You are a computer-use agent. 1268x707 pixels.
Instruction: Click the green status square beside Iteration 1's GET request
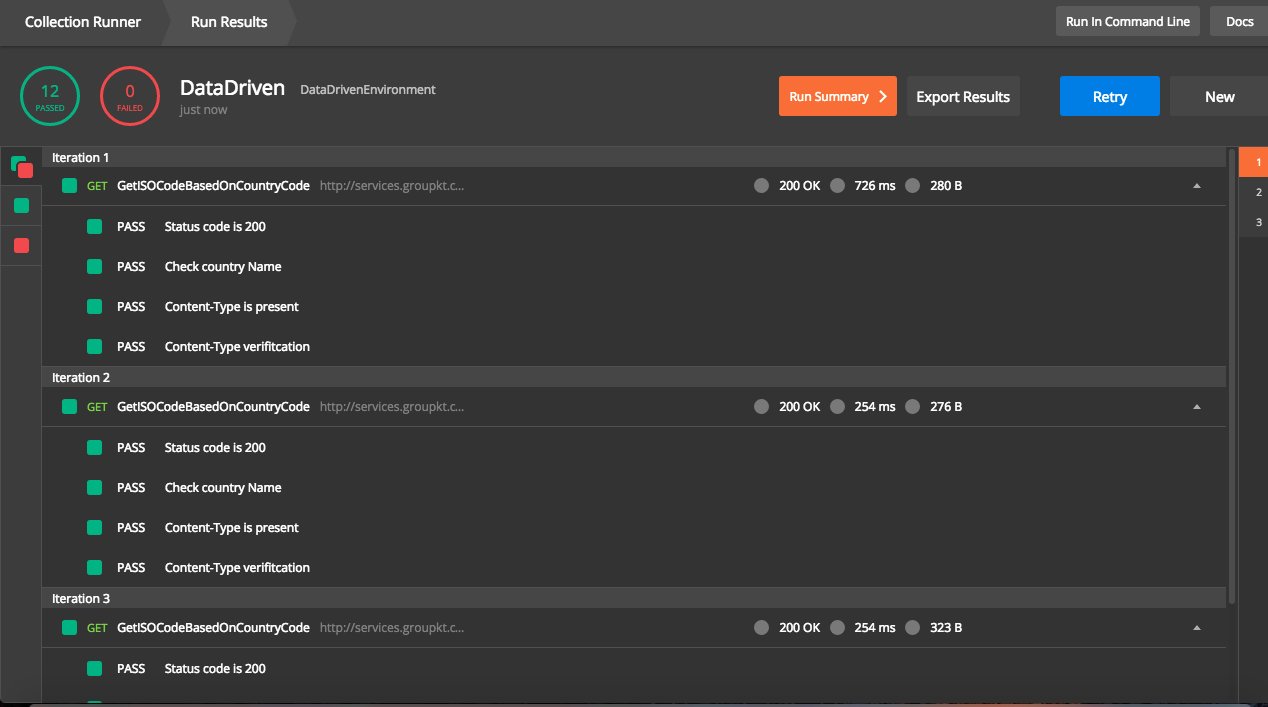pyautogui.click(x=67, y=185)
